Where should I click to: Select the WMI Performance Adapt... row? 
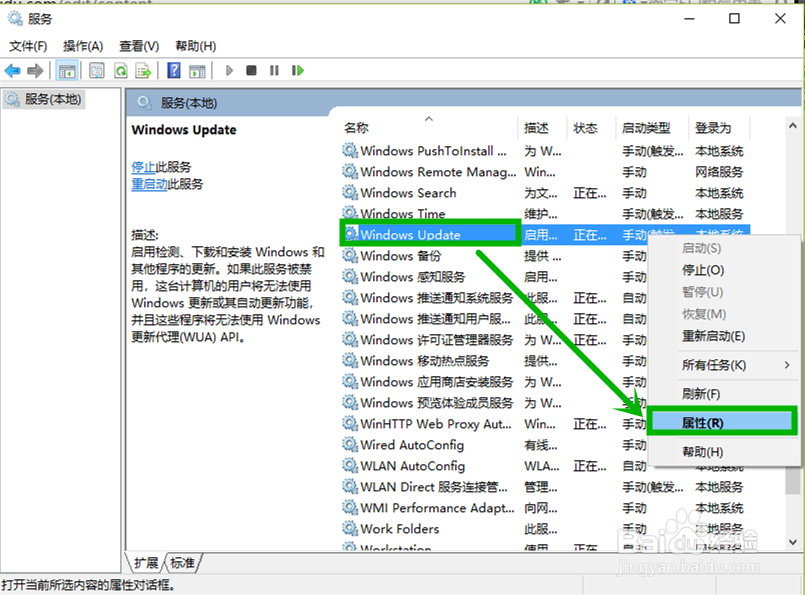coord(545,508)
